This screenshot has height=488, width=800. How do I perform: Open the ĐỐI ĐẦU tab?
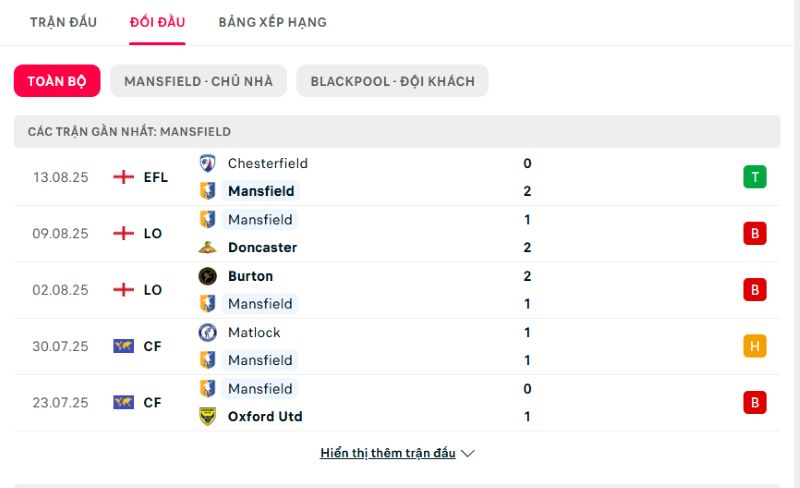[157, 22]
